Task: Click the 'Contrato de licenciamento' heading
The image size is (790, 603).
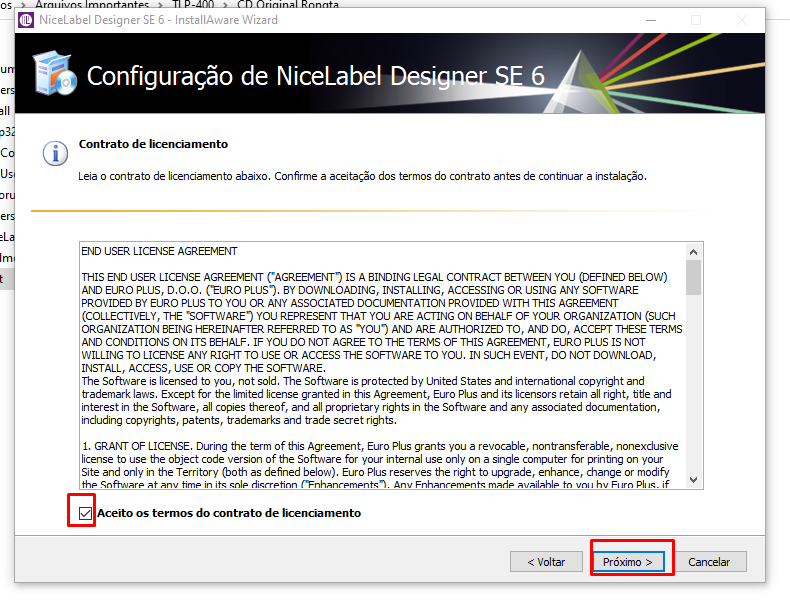Action: pyautogui.click(x=153, y=144)
